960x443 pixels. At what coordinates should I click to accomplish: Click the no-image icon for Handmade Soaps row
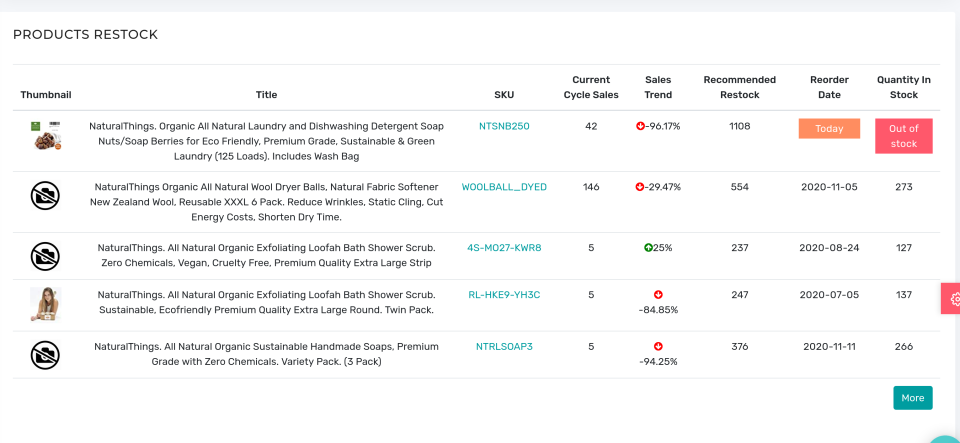[x=45, y=355]
